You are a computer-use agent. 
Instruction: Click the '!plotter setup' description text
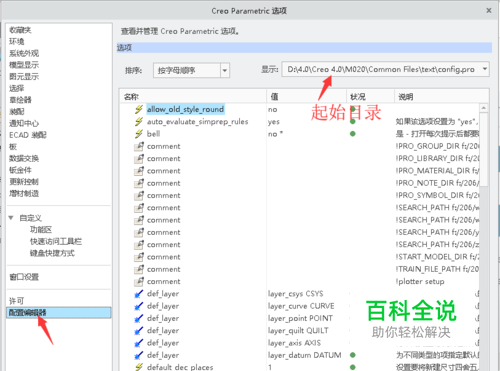[420, 282]
